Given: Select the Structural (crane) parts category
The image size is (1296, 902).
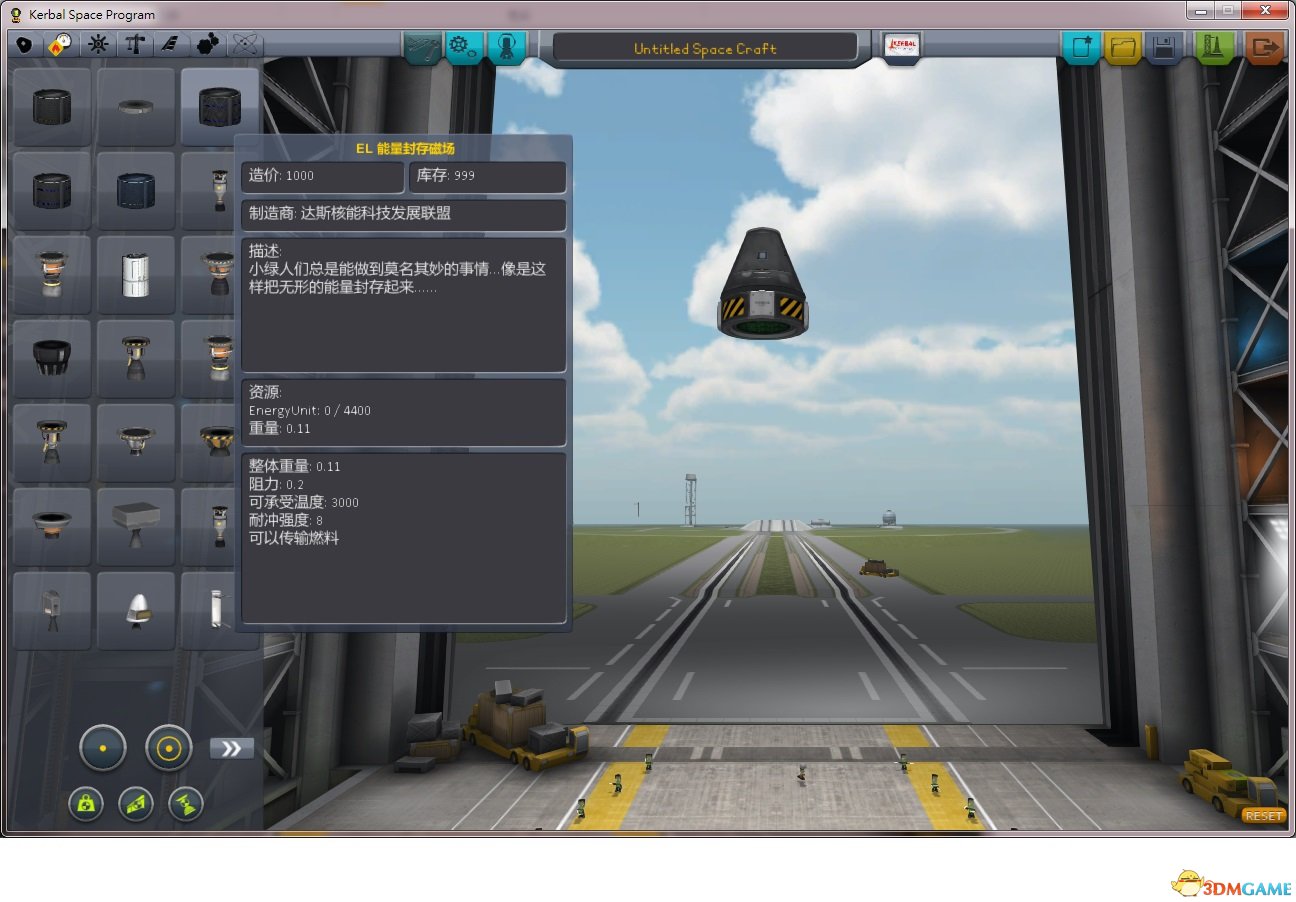Looking at the screenshot, I should coord(133,45).
